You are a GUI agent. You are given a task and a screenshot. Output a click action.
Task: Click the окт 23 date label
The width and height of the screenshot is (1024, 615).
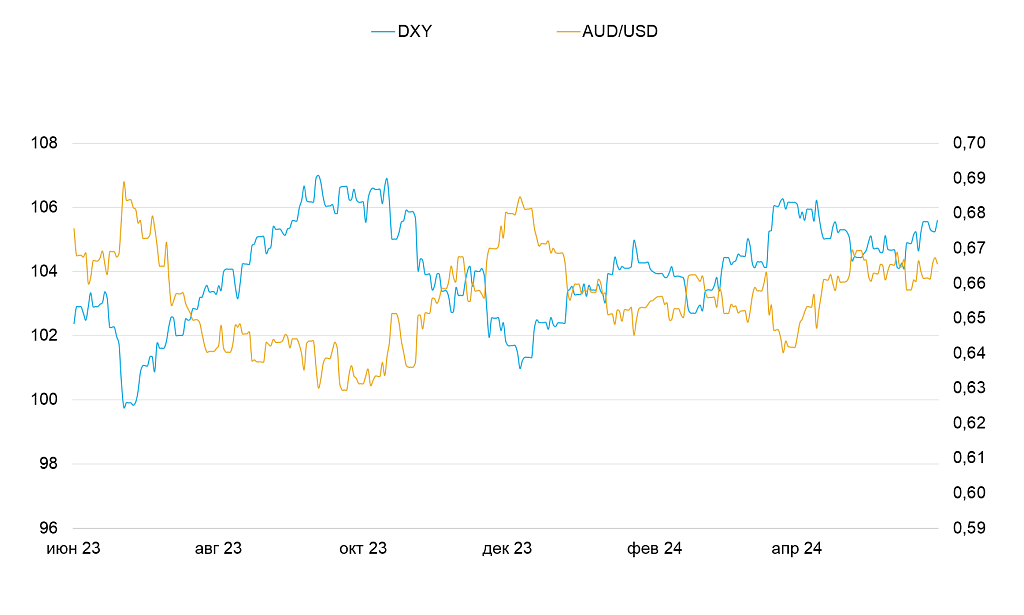pyautogui.click(x=363, y=549)
